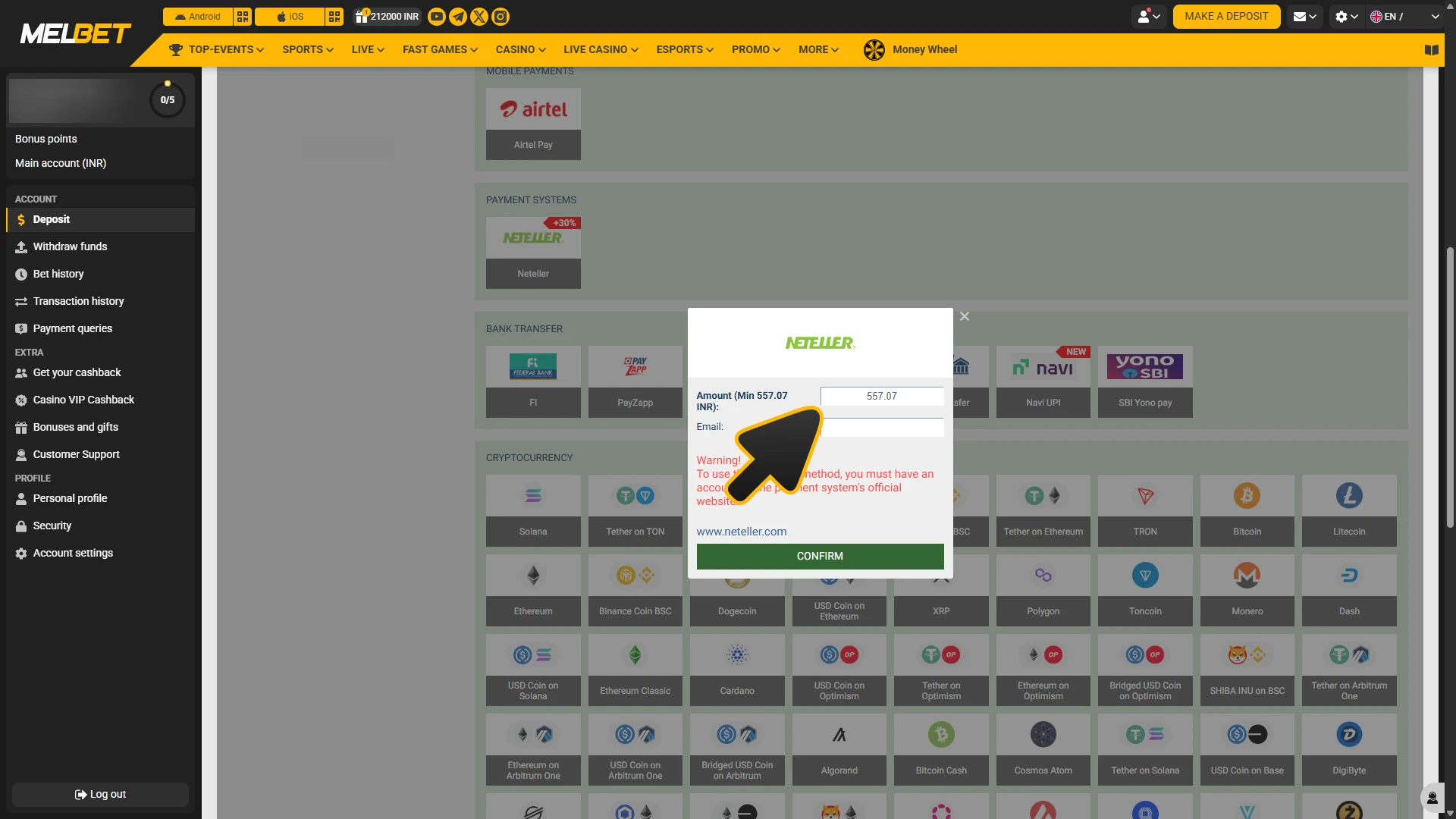Image resolution: width=1456 pixels, height=819 pixels.
Task: Expand LIVE CASINO menu
Action: [601, 50]
